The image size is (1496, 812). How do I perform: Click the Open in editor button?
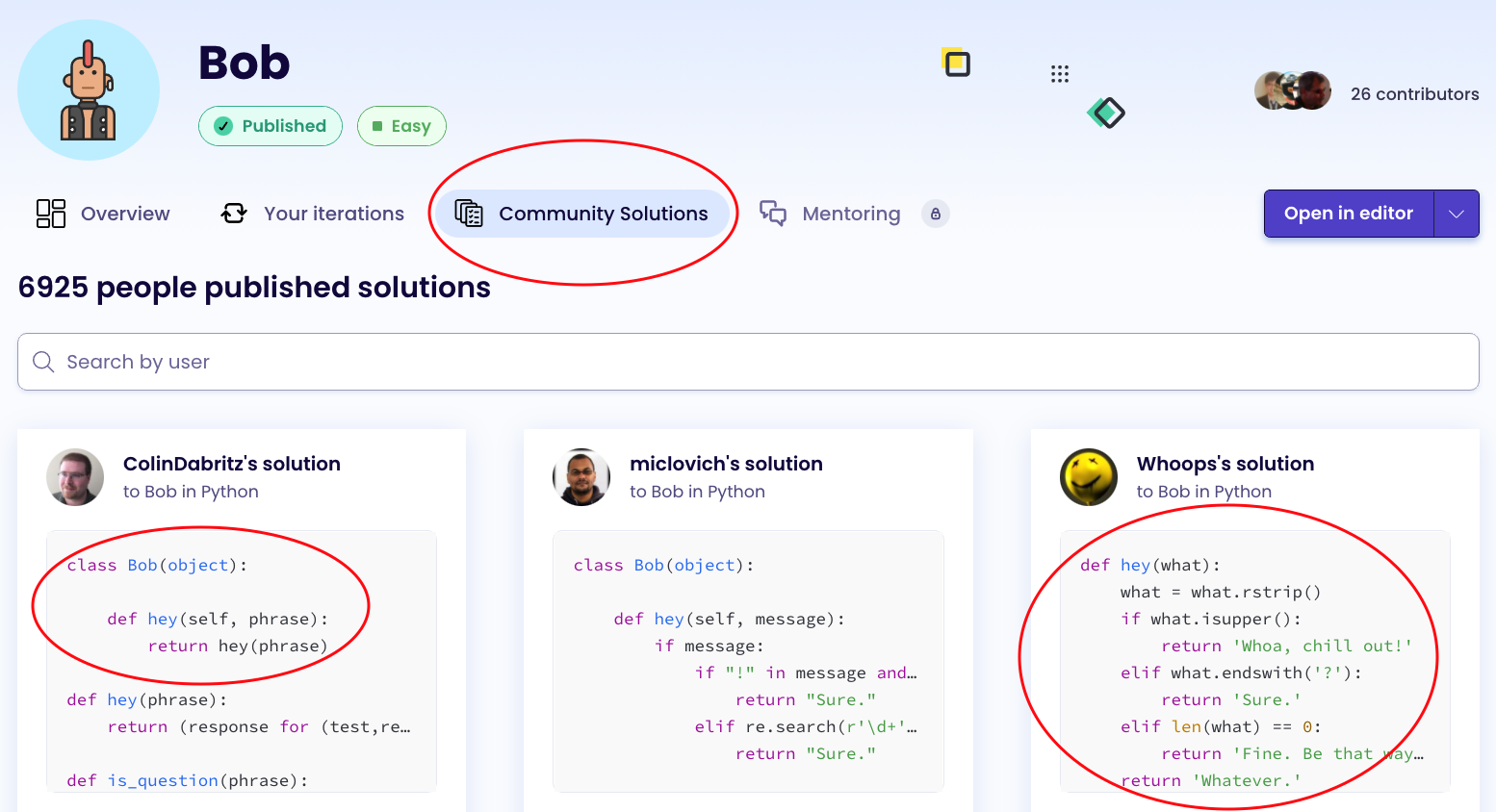coord(1349,214)
